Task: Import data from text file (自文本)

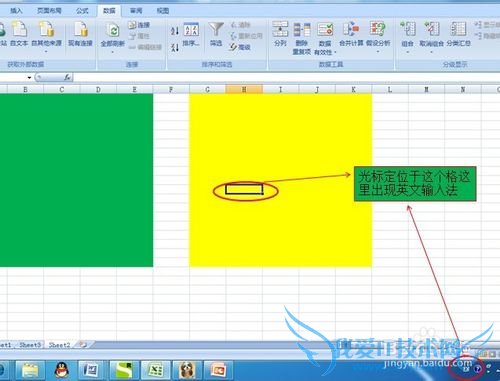Action: [19, 33]
